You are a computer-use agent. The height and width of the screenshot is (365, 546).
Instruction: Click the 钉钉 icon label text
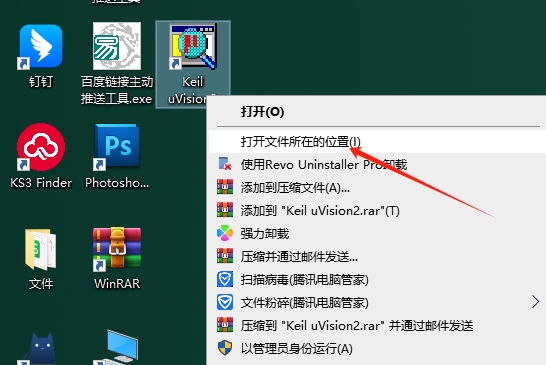point(41,82)
